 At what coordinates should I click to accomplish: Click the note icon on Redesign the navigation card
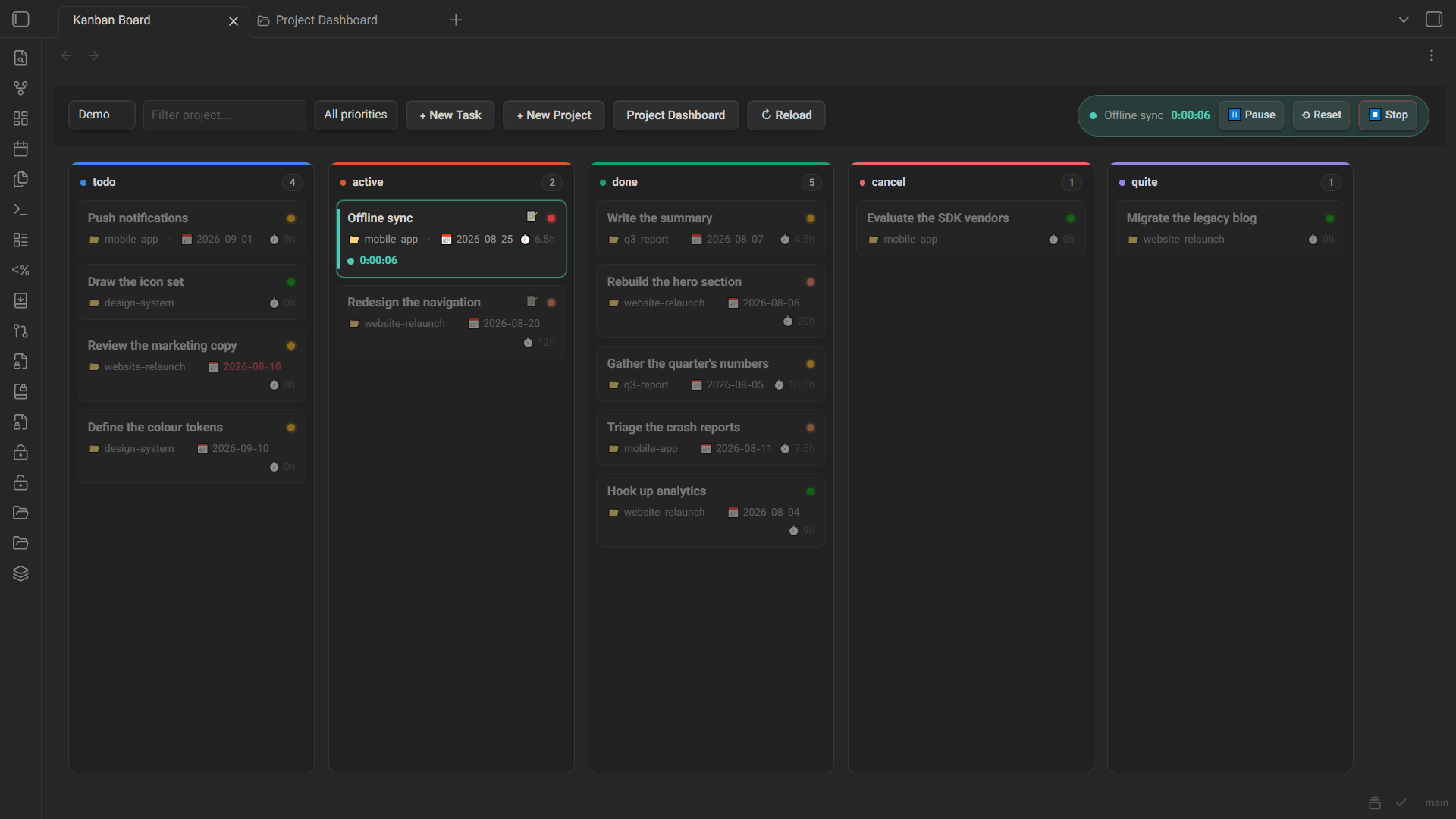[x=532, y=301]
